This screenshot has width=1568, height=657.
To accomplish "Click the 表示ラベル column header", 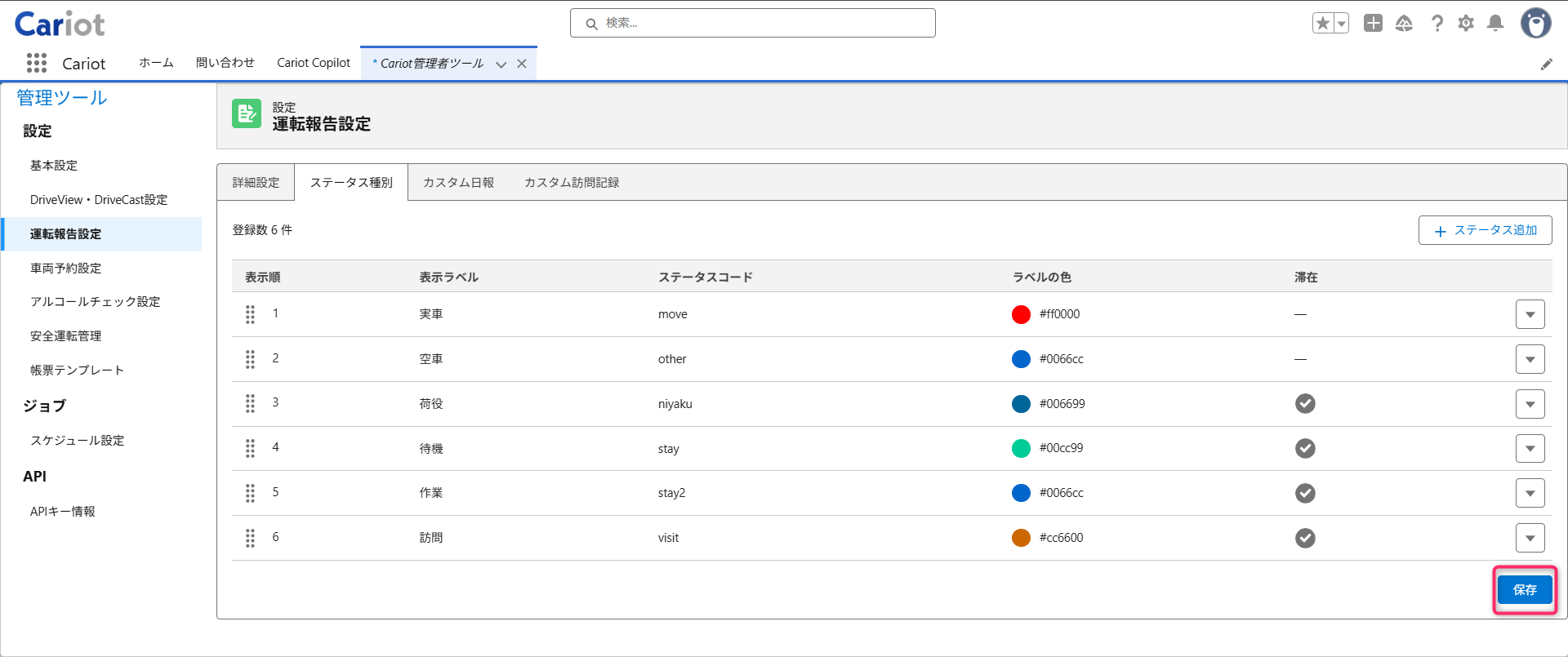I will tap(449, 277).
